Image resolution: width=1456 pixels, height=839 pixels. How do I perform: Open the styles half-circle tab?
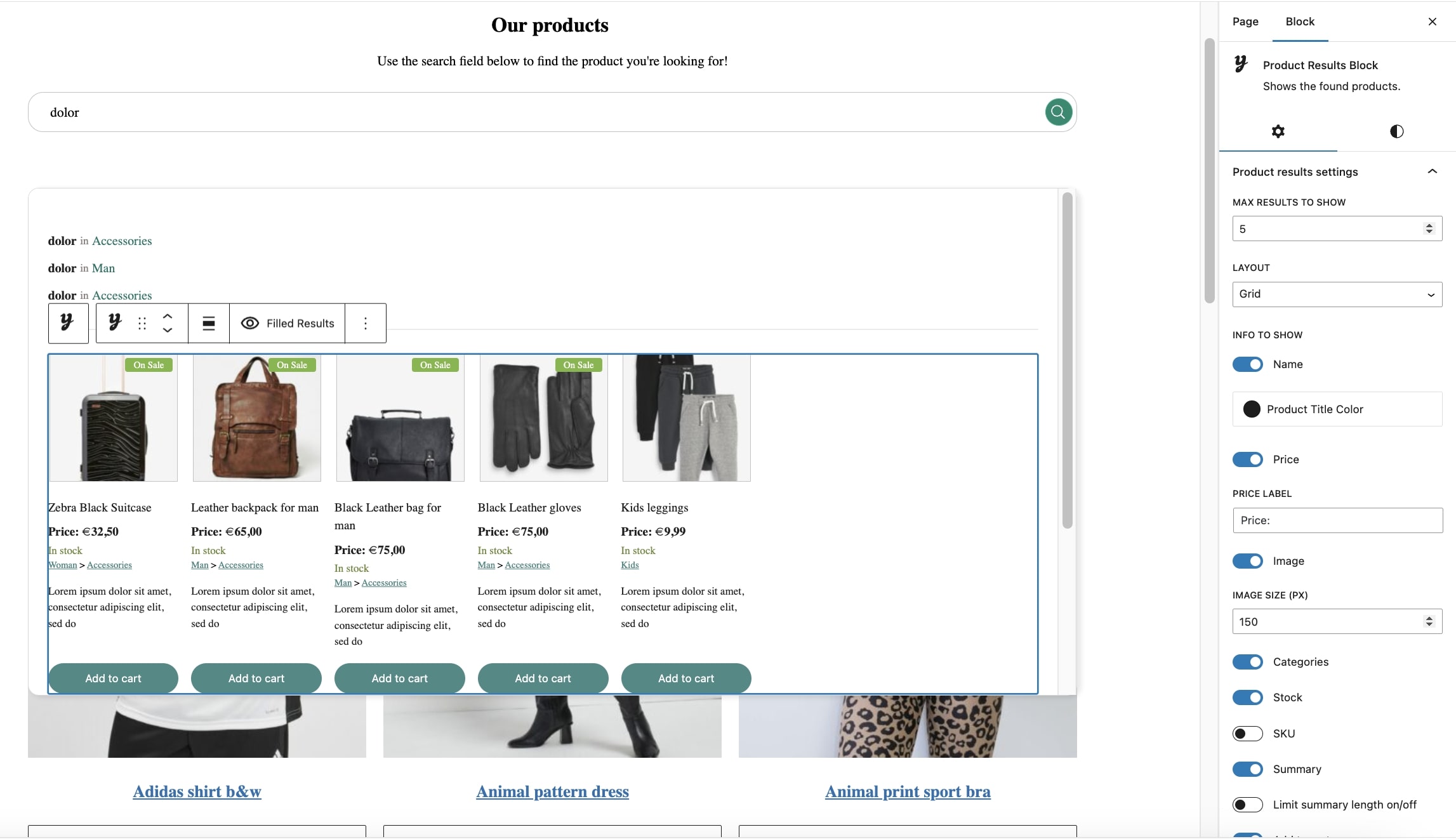point(1396,131)
